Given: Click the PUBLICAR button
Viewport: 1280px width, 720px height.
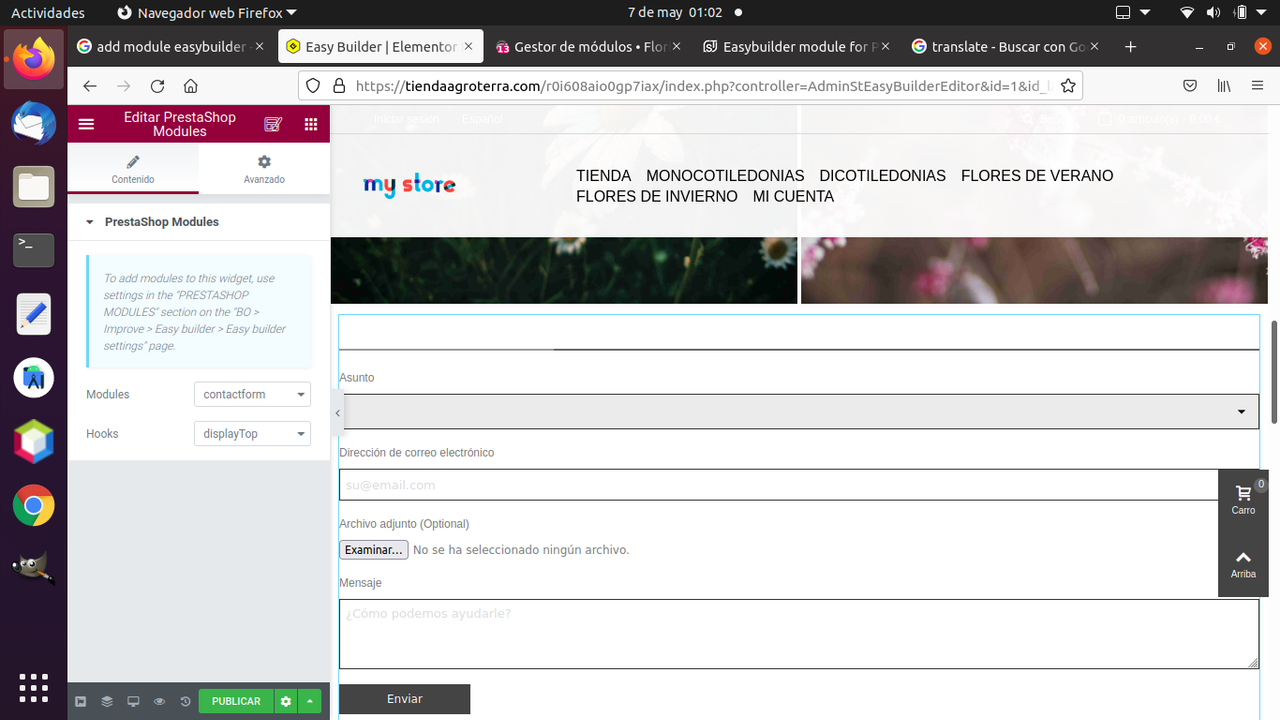Looking at the screenshot, I should click(236, 702).
